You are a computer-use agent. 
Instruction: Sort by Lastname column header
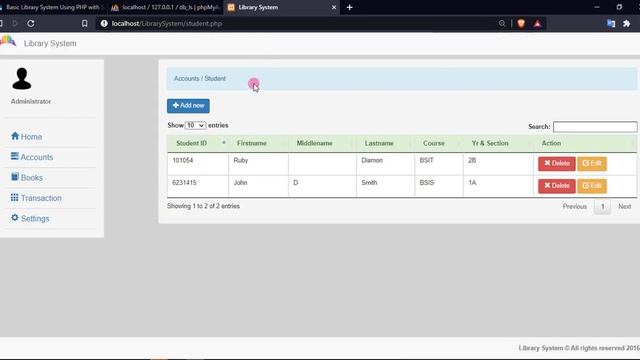pos(385,143)
